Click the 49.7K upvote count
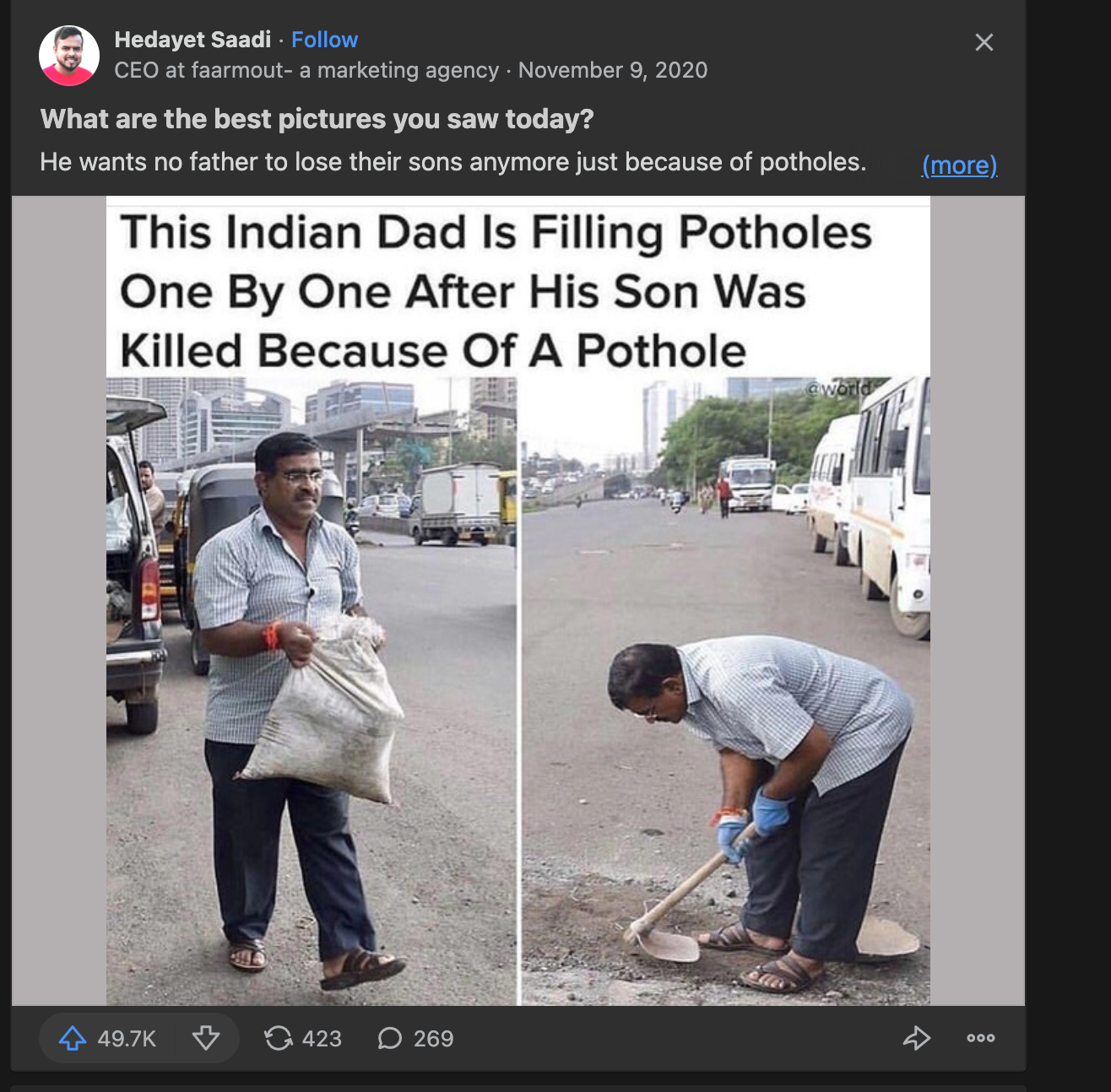 tap(127, 1038)
